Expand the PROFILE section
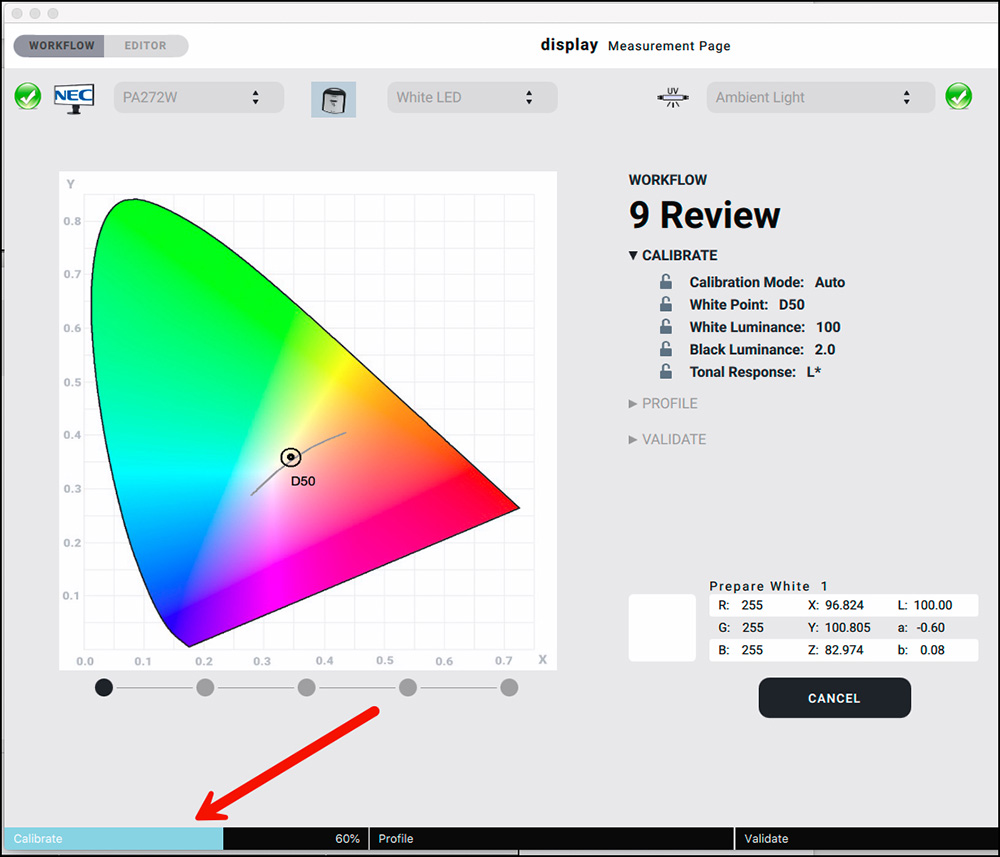Screen dimensions: 1000x857 tap(663, 404)
